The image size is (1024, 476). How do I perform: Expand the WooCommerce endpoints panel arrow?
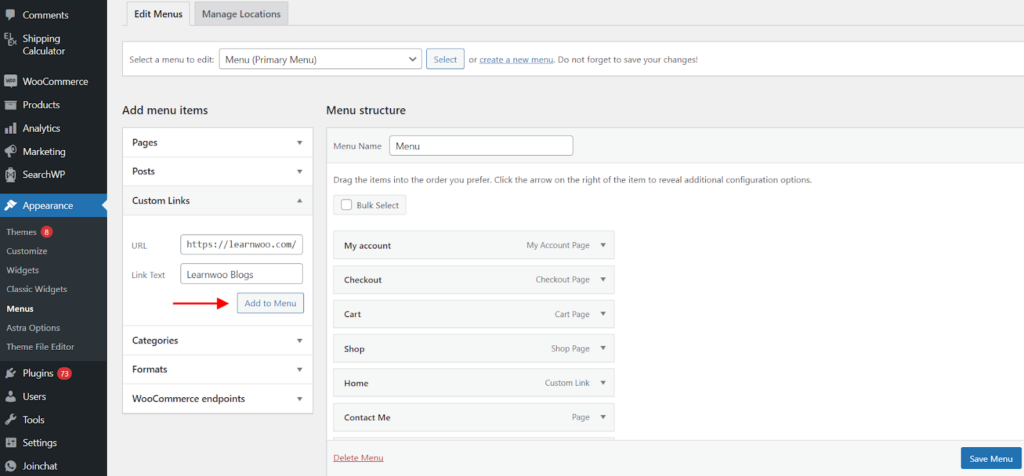coord(300,398)
